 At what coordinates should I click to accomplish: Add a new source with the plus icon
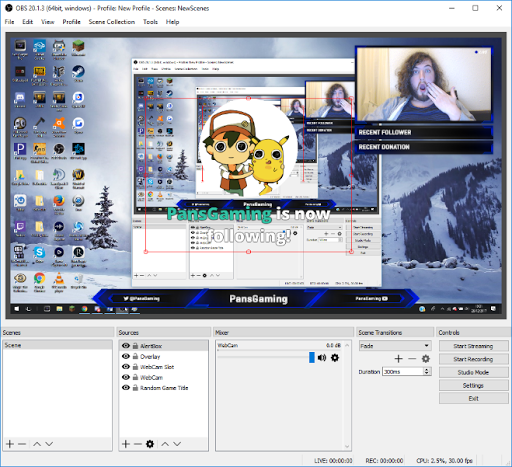point(126,444)
